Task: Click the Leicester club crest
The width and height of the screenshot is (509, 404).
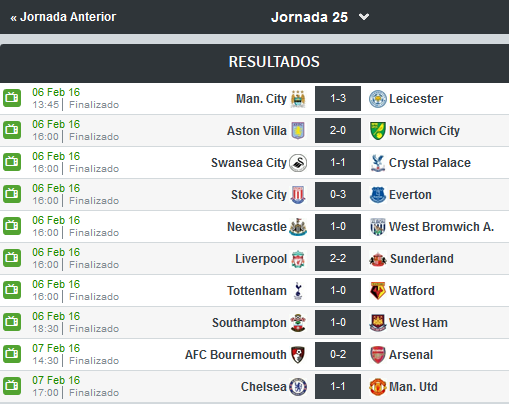Action: coord(377,99)
